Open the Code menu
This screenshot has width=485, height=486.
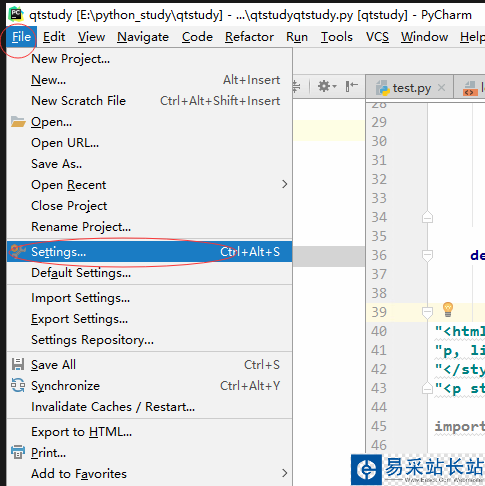point(197,37)
